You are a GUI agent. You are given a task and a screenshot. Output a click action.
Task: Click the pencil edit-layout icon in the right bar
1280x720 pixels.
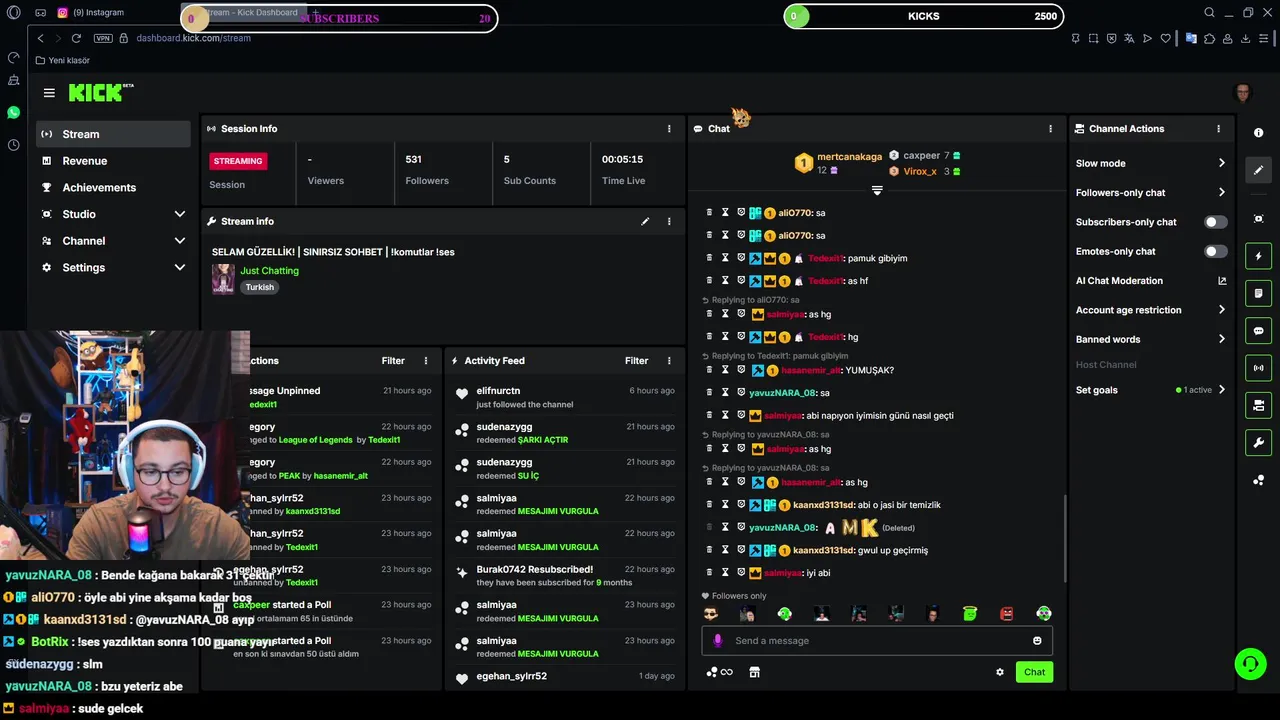tap(1258, 170)
